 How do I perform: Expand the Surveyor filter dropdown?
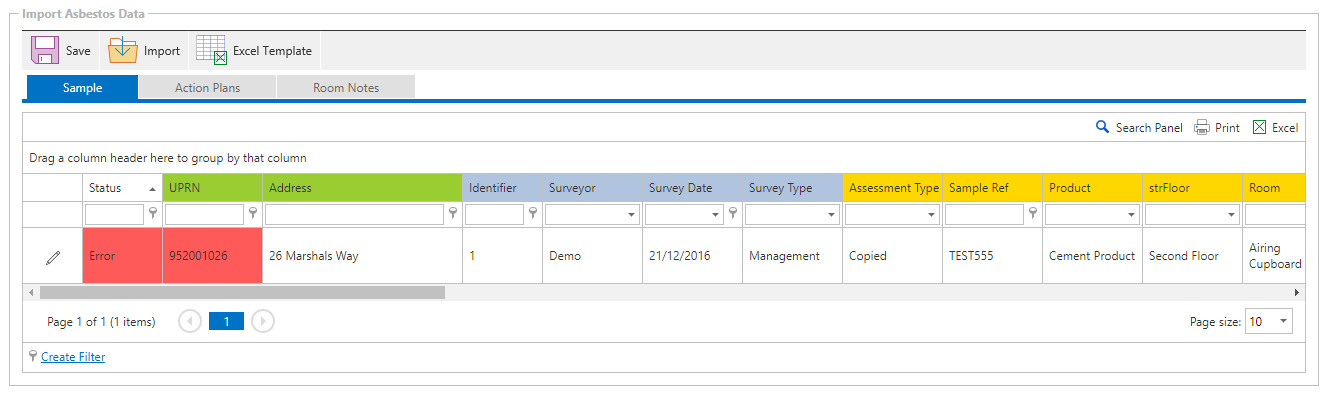631,214
